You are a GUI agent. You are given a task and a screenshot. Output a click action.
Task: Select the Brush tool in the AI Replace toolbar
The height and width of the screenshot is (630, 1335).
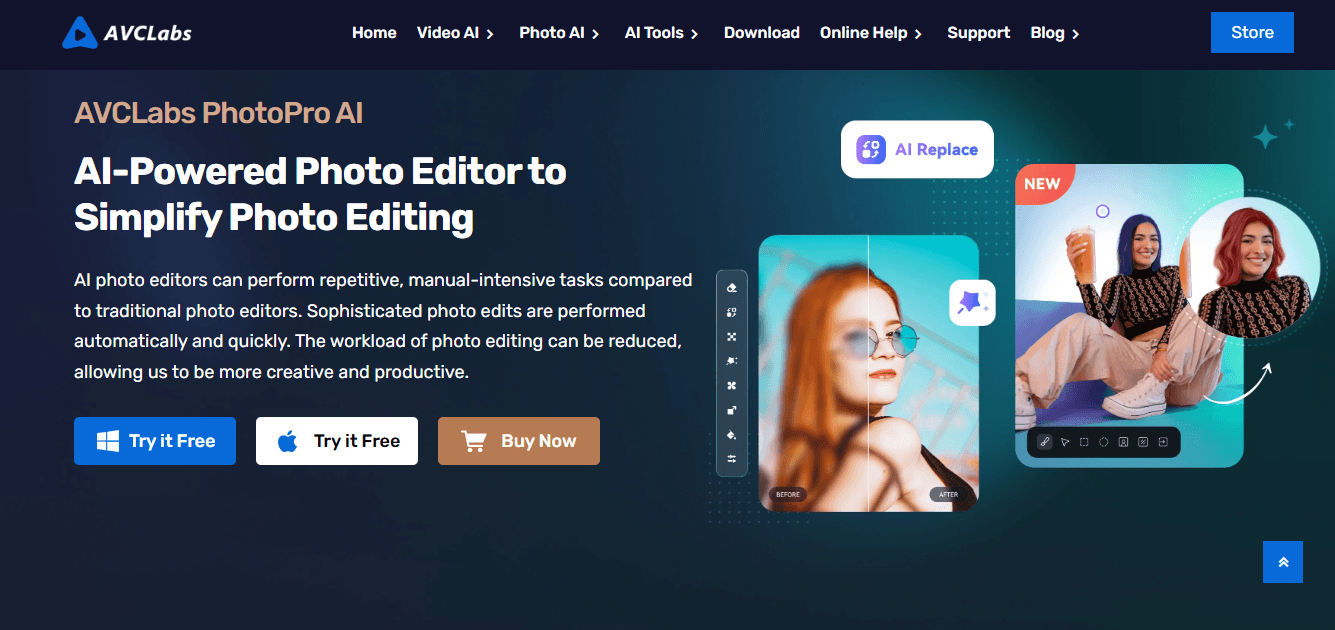tap(1045, 441)
